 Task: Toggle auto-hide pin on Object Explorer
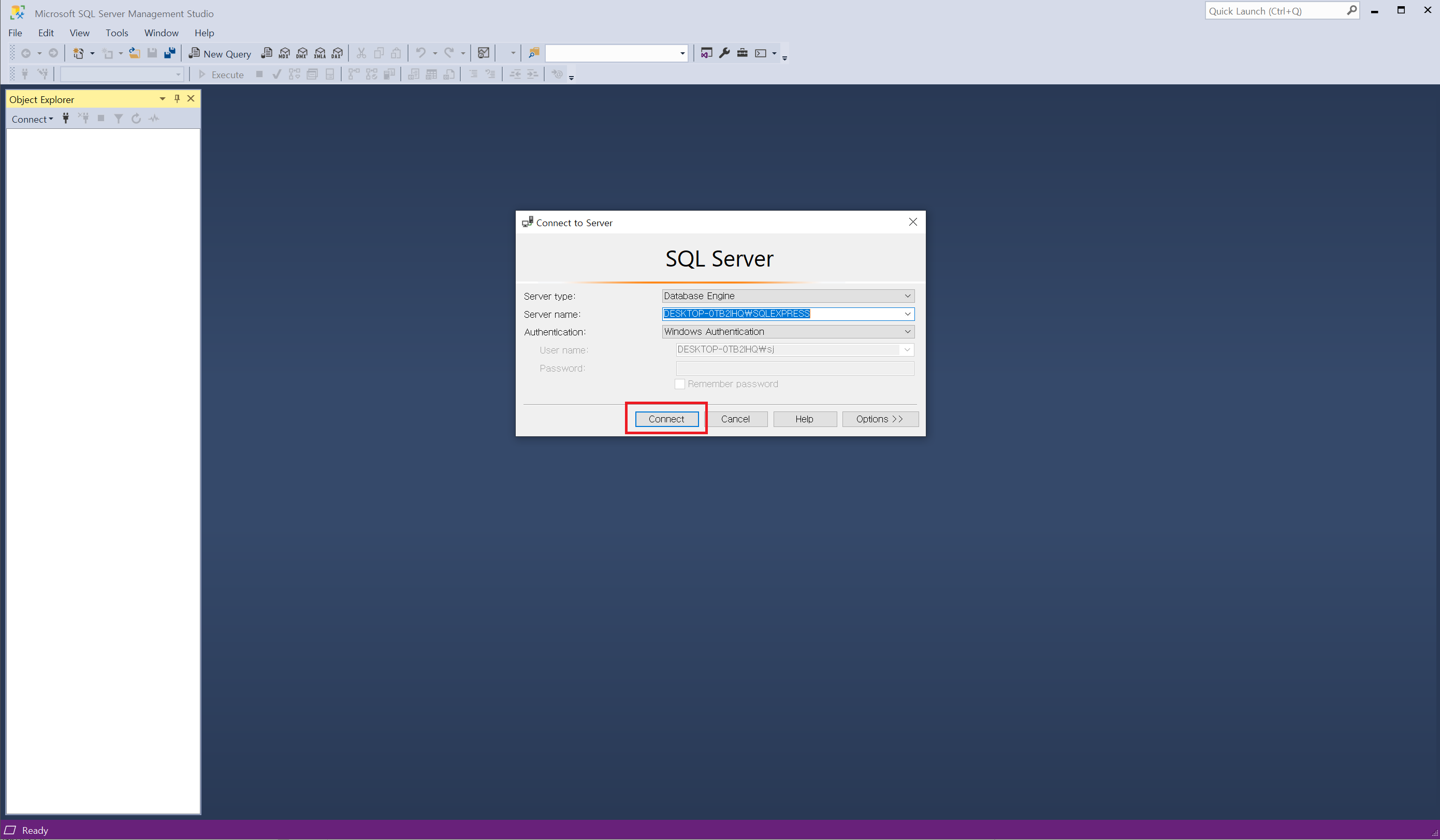tap(177, 99)
